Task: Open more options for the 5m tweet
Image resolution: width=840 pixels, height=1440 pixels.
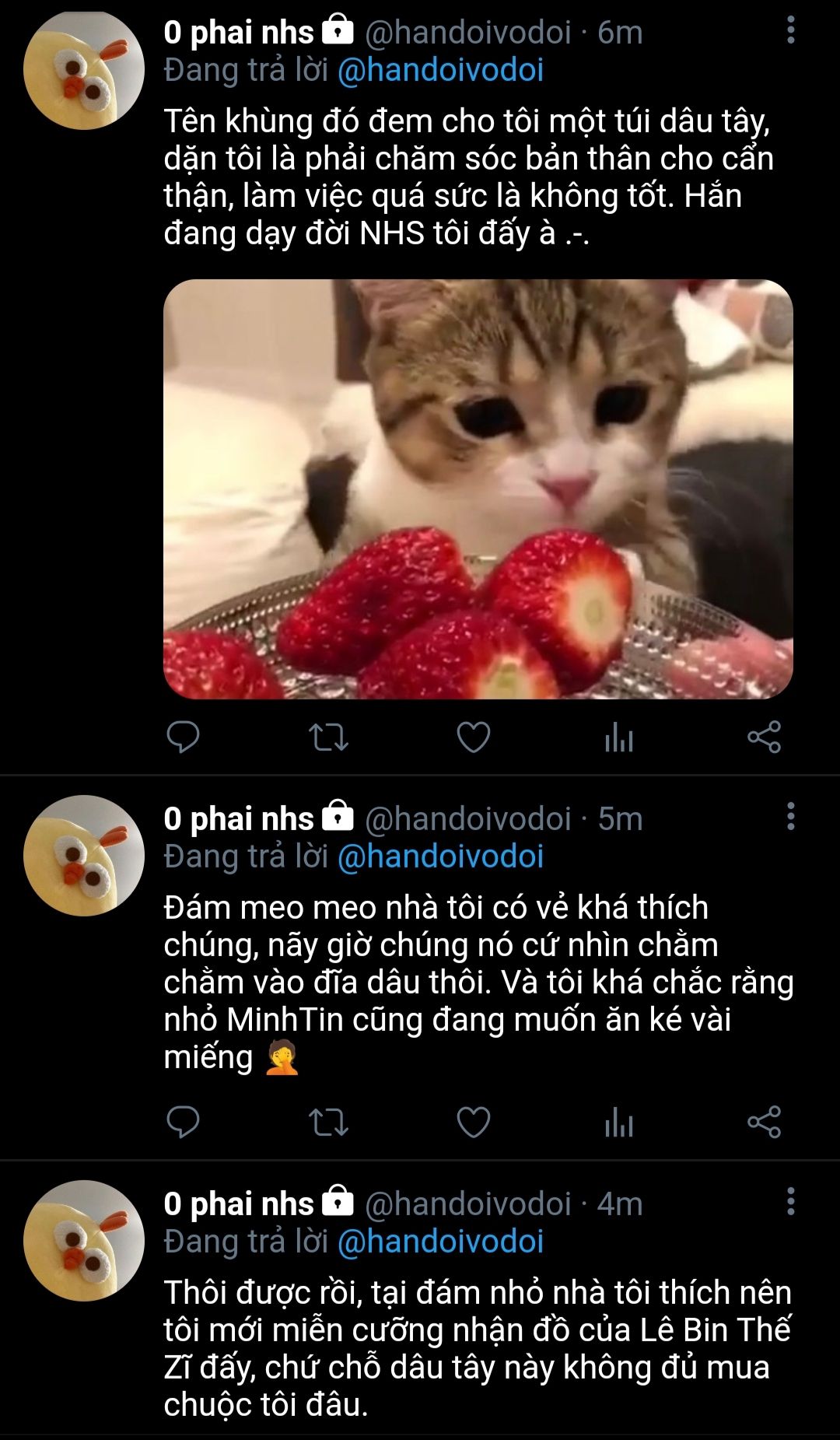Action: pyautogui.click(x=790, y=816)
